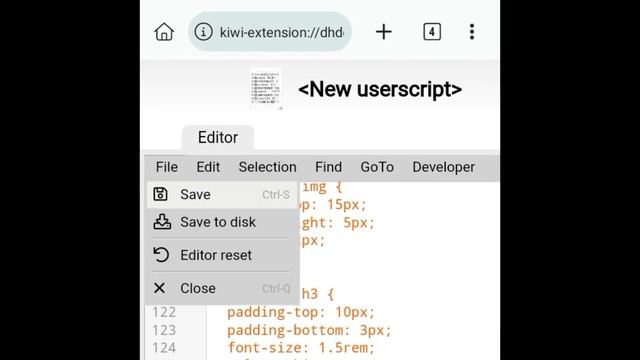Open the File menu
640x360 pixels.
click(x=167, y=167)
